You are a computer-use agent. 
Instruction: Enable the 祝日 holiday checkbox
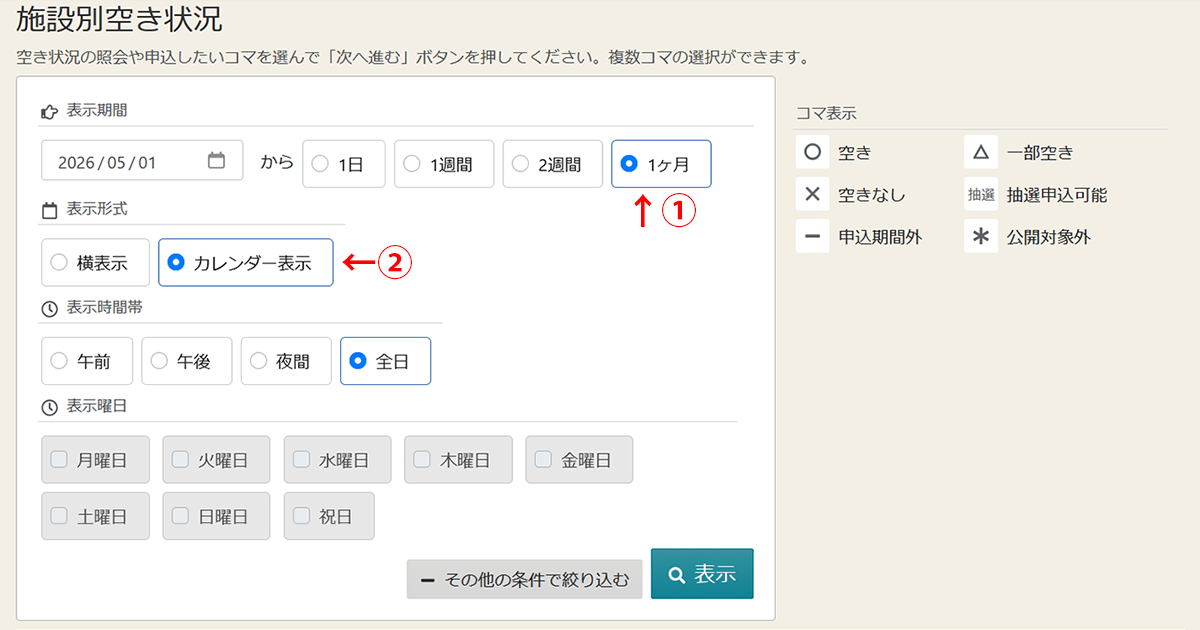point(302,516)
